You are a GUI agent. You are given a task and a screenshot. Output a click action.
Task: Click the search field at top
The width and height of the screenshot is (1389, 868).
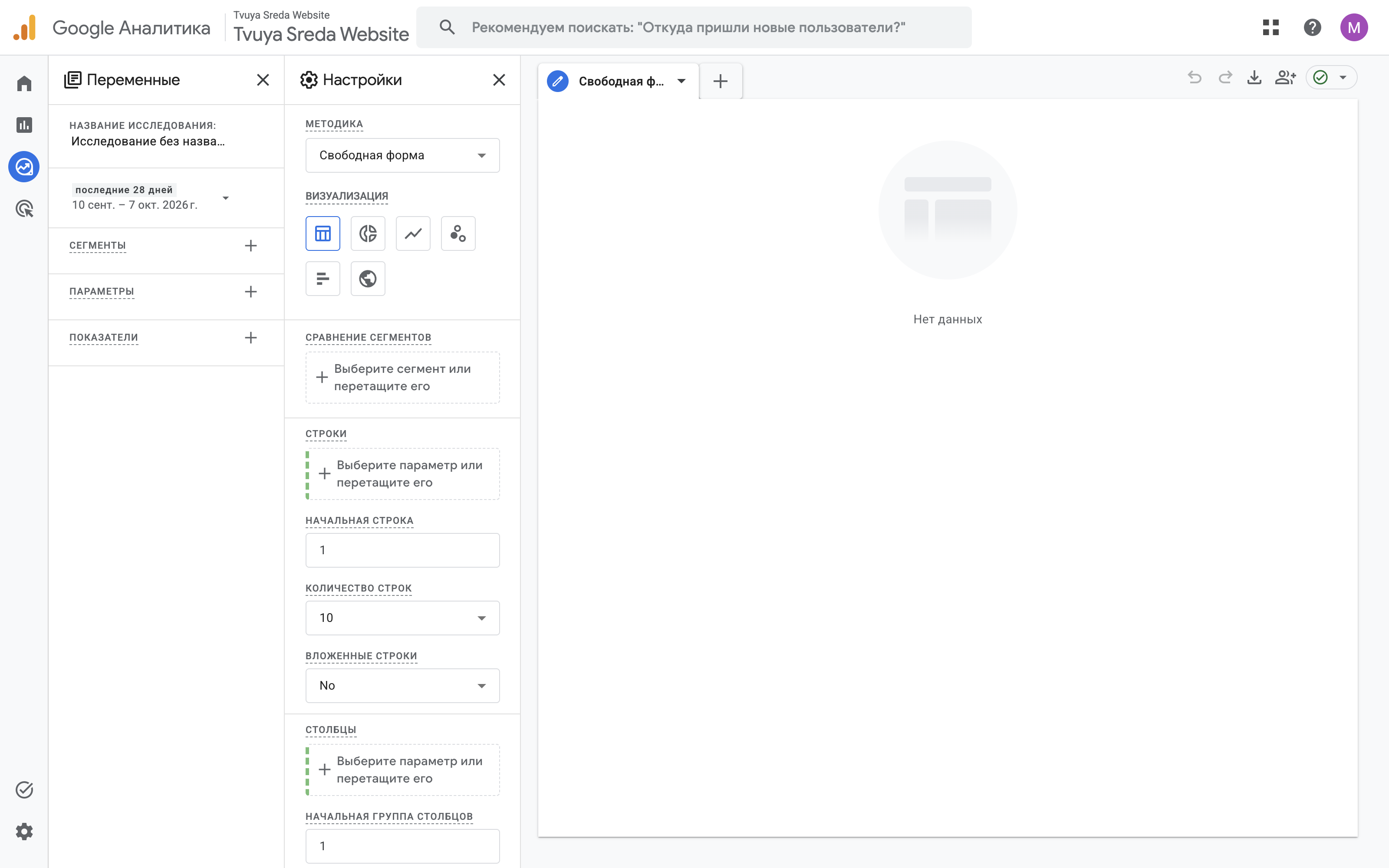(x=693, y=27)
